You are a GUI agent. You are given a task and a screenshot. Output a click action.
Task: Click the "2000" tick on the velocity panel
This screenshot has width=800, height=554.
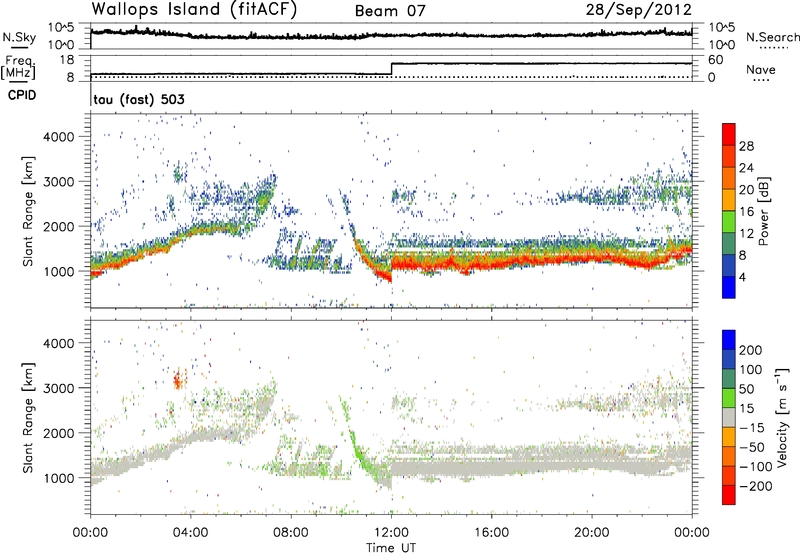point(58,433)
